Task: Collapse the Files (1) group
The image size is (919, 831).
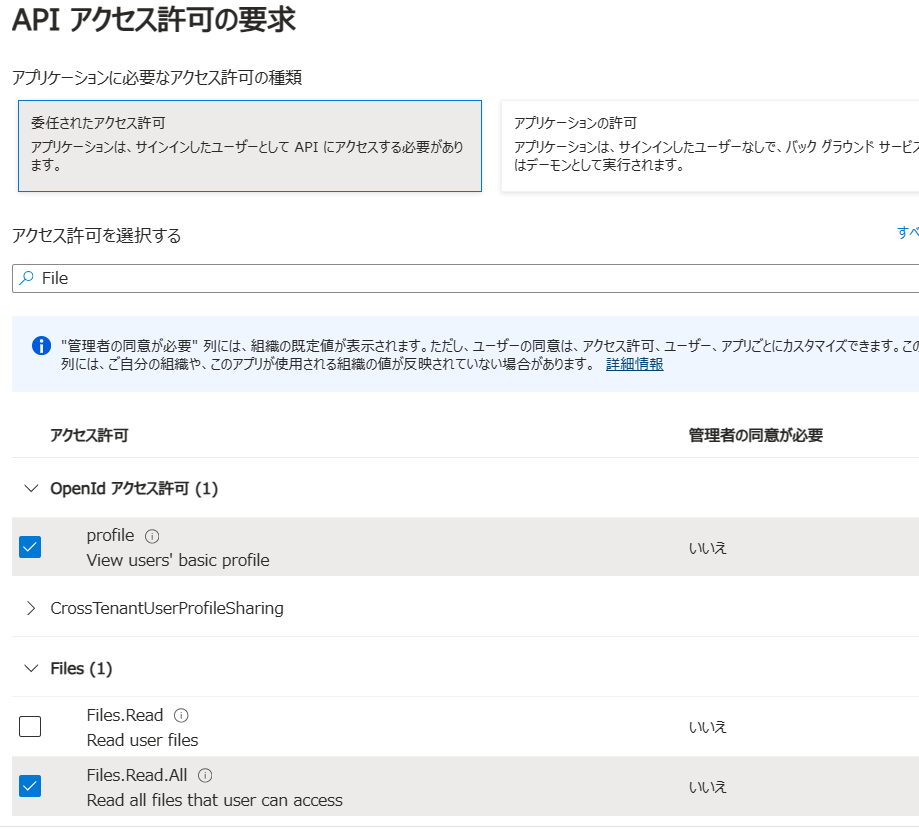Action: 31,668
